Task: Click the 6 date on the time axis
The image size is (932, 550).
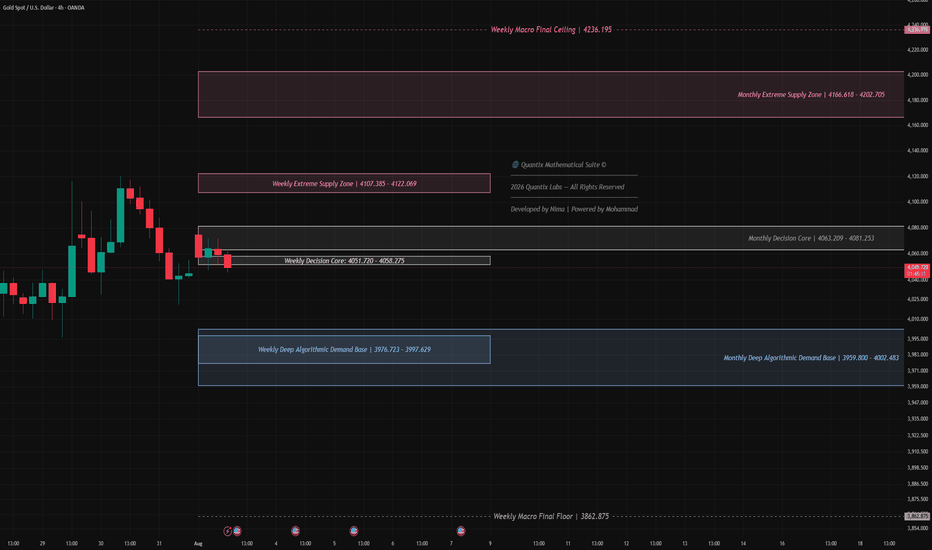Action: (x=392, y=543)
